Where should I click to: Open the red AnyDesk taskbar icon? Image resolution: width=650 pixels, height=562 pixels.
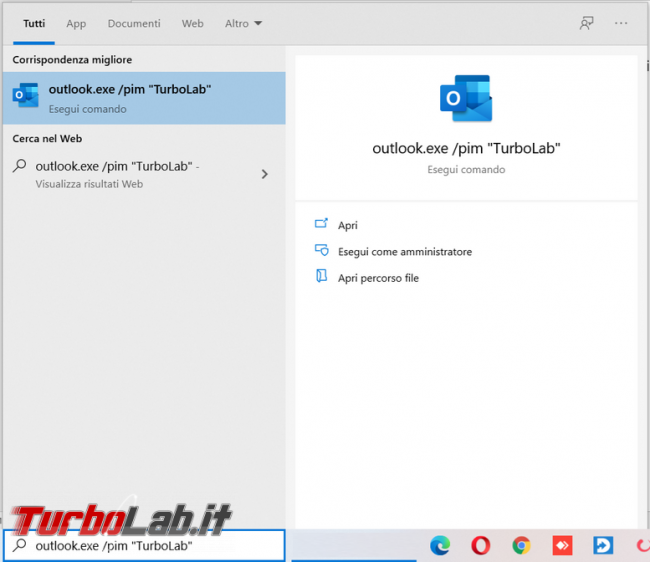[562, 545]
